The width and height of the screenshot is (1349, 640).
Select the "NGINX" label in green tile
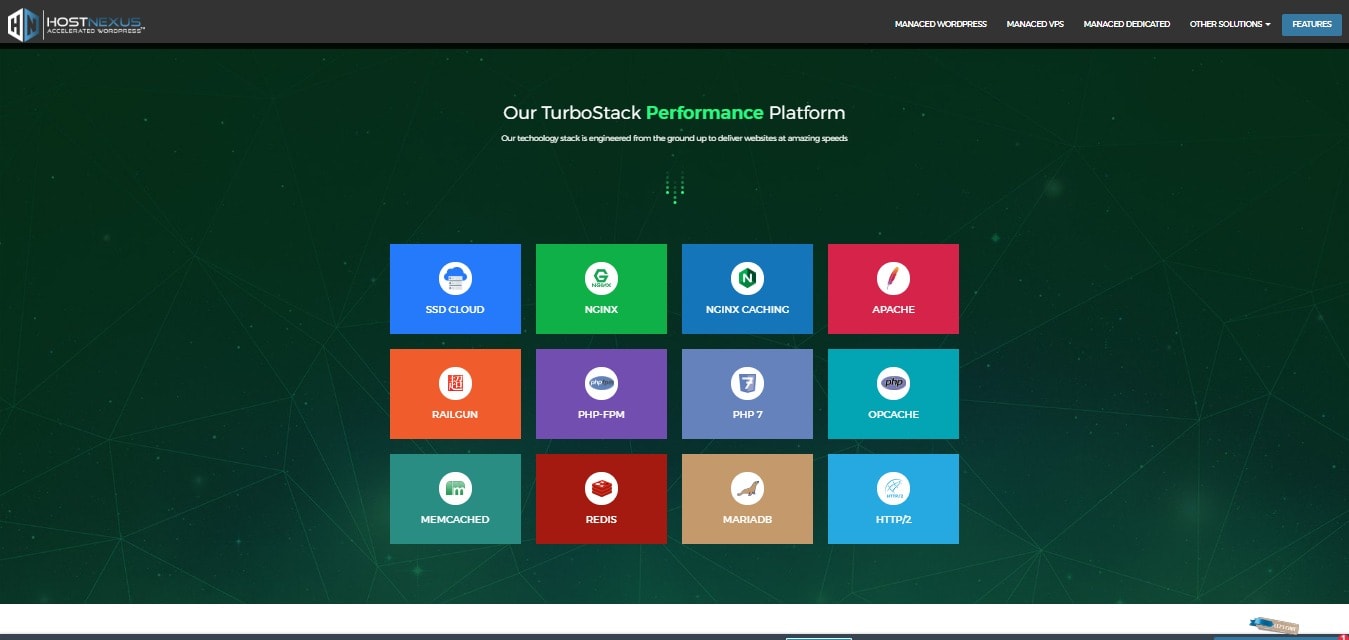601,310
